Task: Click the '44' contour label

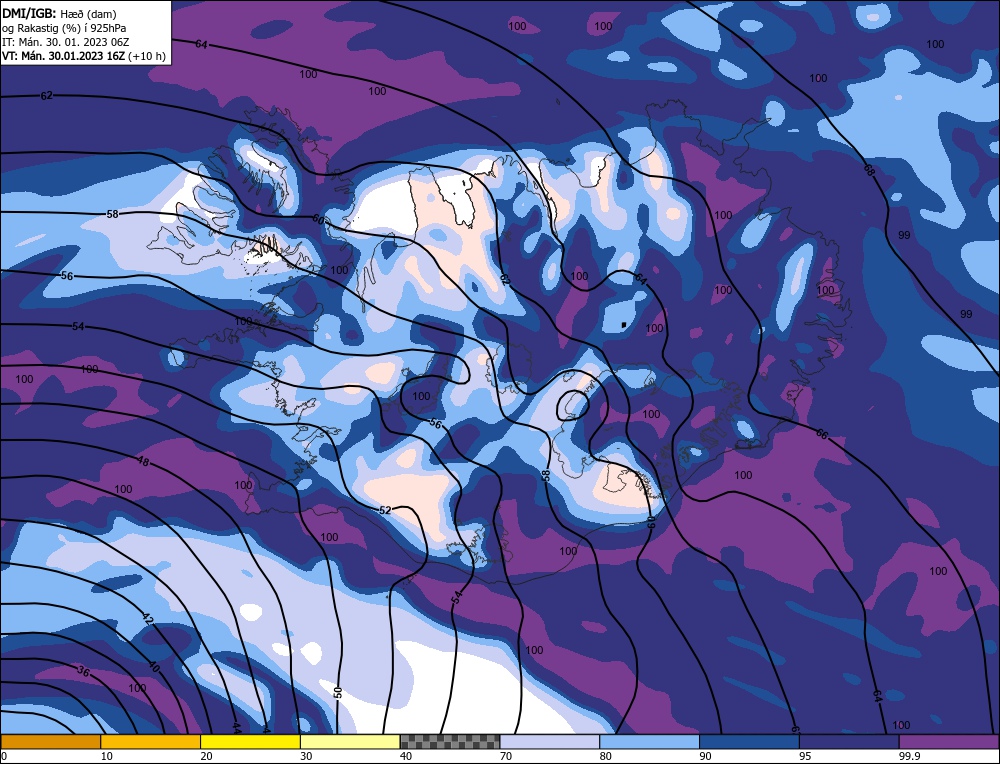Action: 237,726
